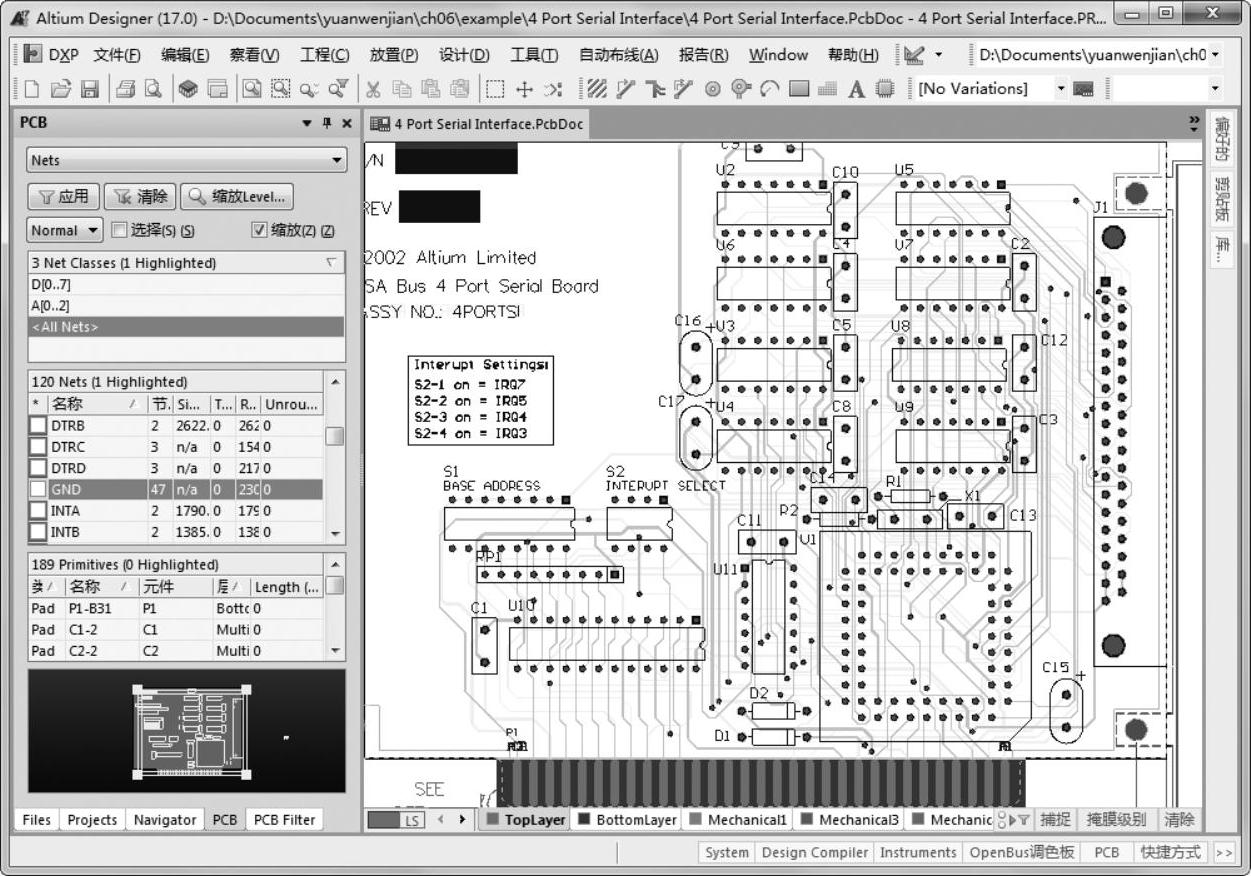The image size is (1251, 876).
Task: Open the 编辑(E) menu
Action: 185,55
